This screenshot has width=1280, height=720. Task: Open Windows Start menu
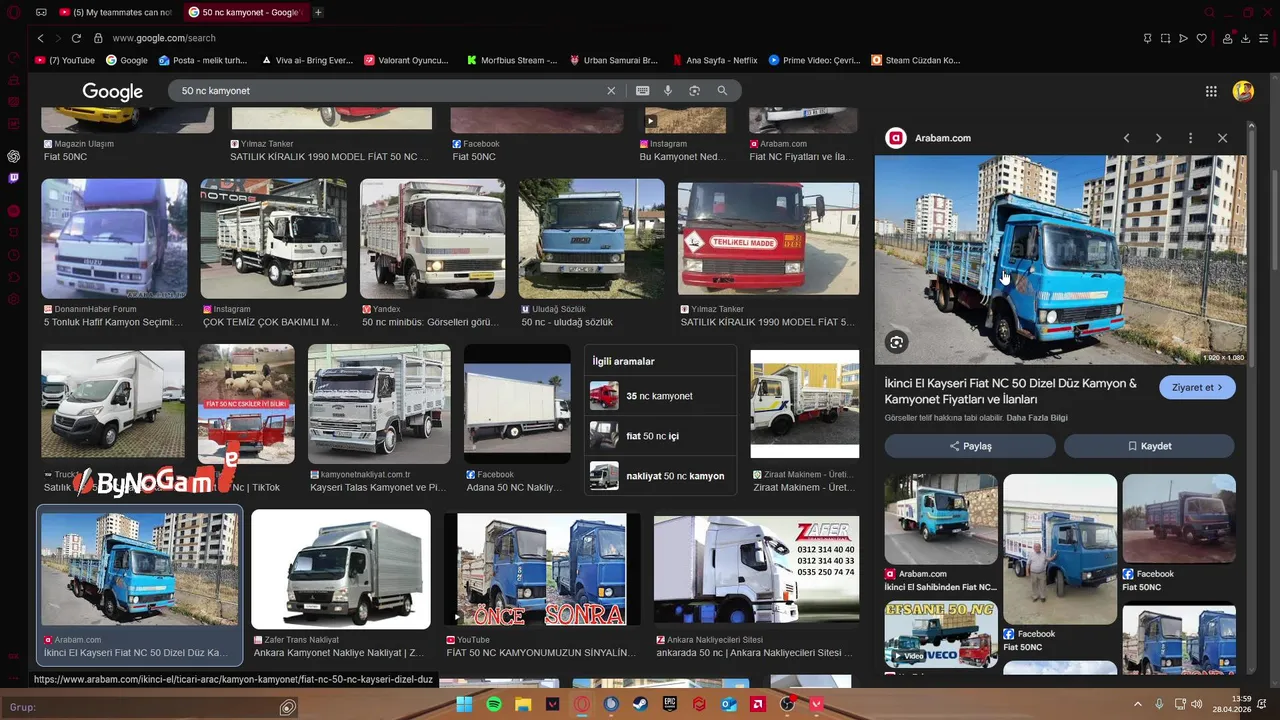(464, 704)
